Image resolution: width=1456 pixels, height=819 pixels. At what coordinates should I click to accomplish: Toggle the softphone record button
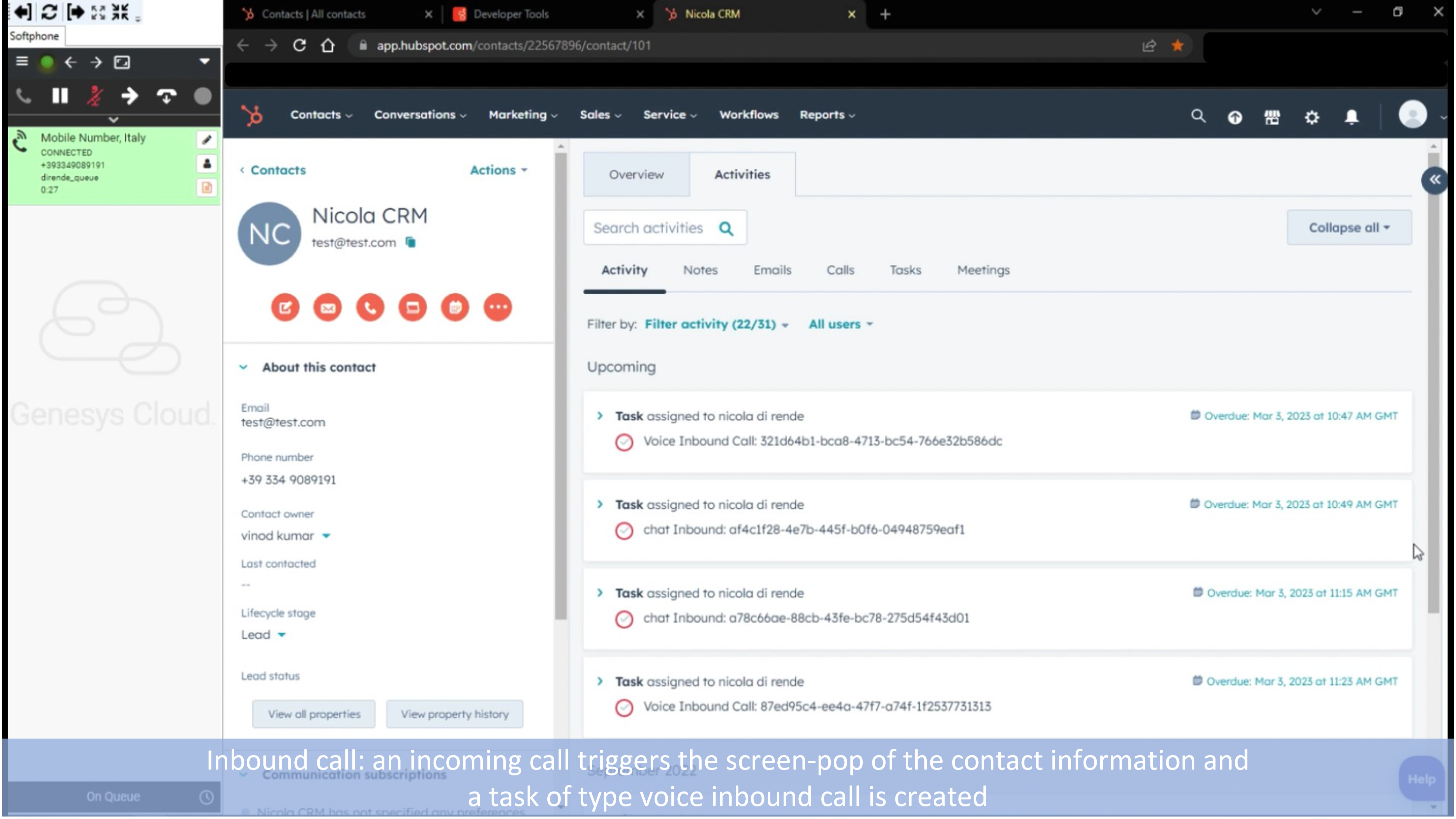click(x=202, y=96)
